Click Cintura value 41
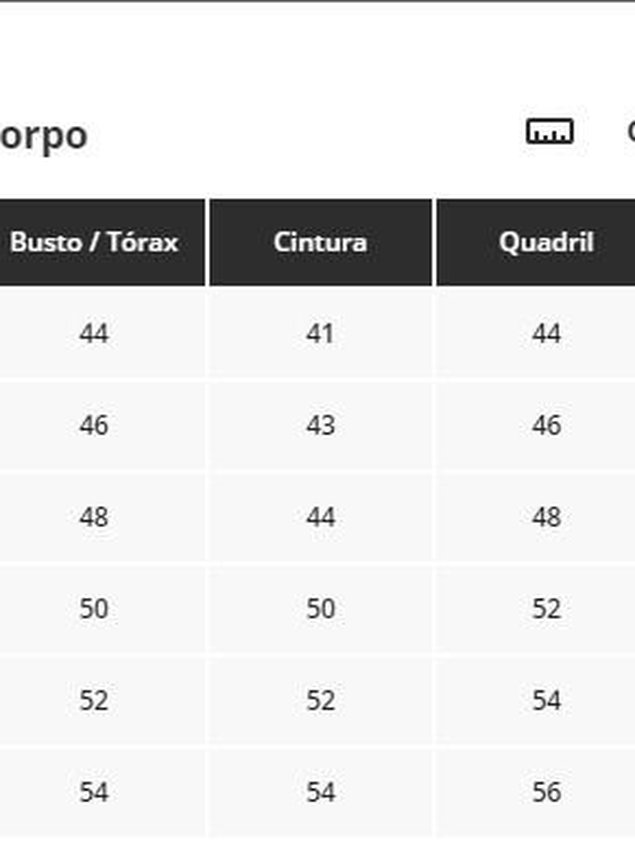The width and height of the screenshot is (635, 865). (321, 334)
